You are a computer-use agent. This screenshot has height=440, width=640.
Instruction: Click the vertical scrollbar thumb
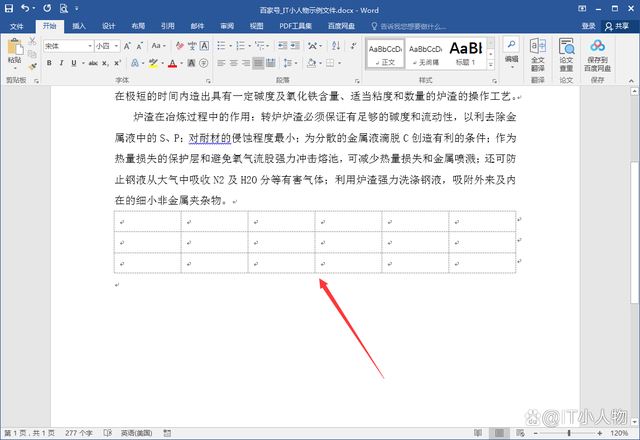coord(634,233)
